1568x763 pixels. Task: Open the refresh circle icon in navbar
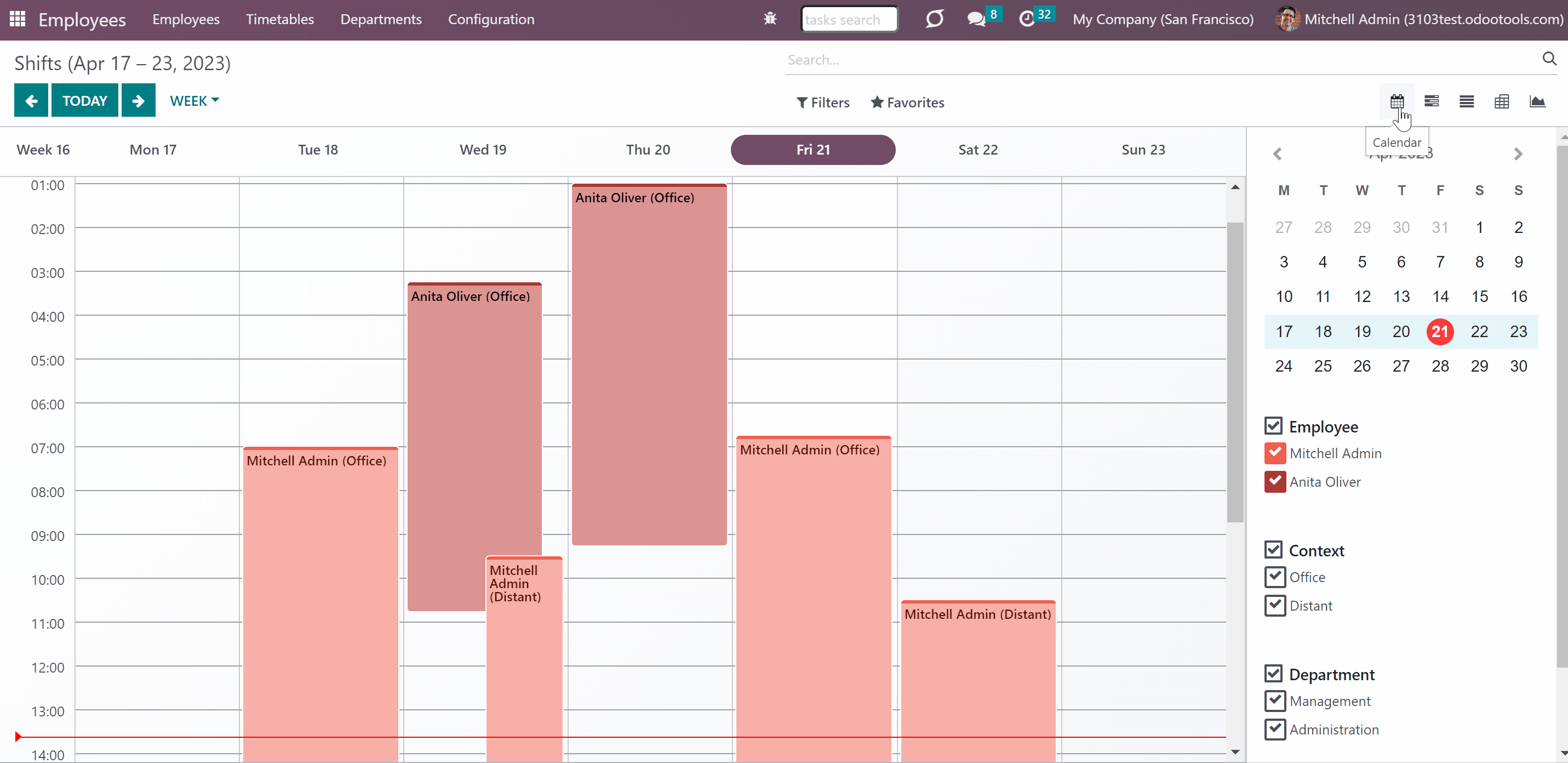pyautogui.click(x=934, y=19)
